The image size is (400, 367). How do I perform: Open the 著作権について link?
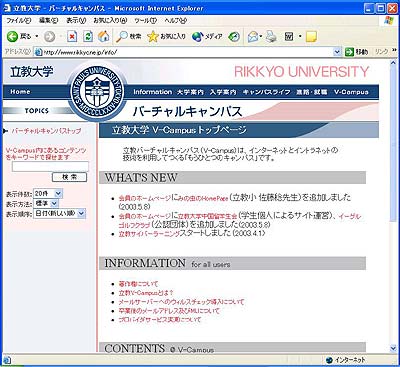click(x=138, y=284)
